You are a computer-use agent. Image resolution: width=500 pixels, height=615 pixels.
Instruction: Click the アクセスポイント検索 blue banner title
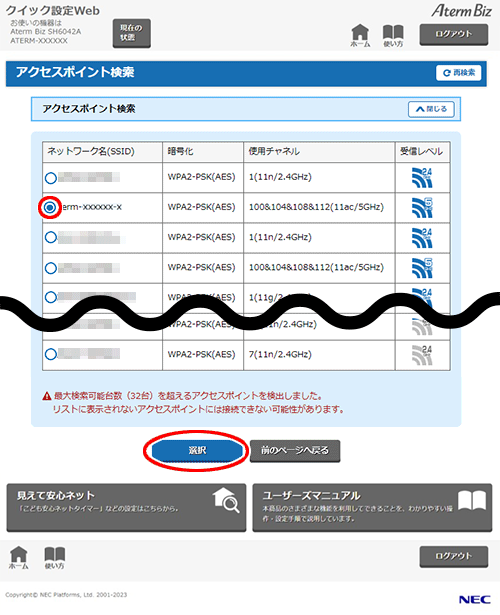[75, 72]
